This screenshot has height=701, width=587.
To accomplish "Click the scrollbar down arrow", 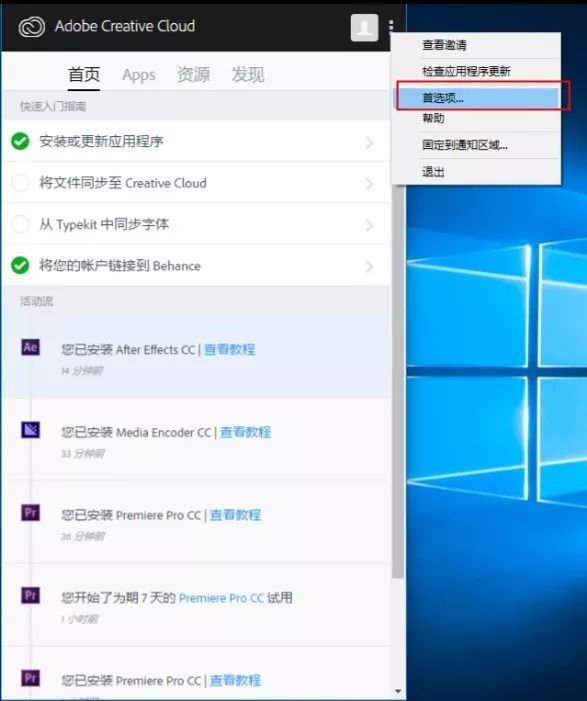I will click(x=398, y=692).
